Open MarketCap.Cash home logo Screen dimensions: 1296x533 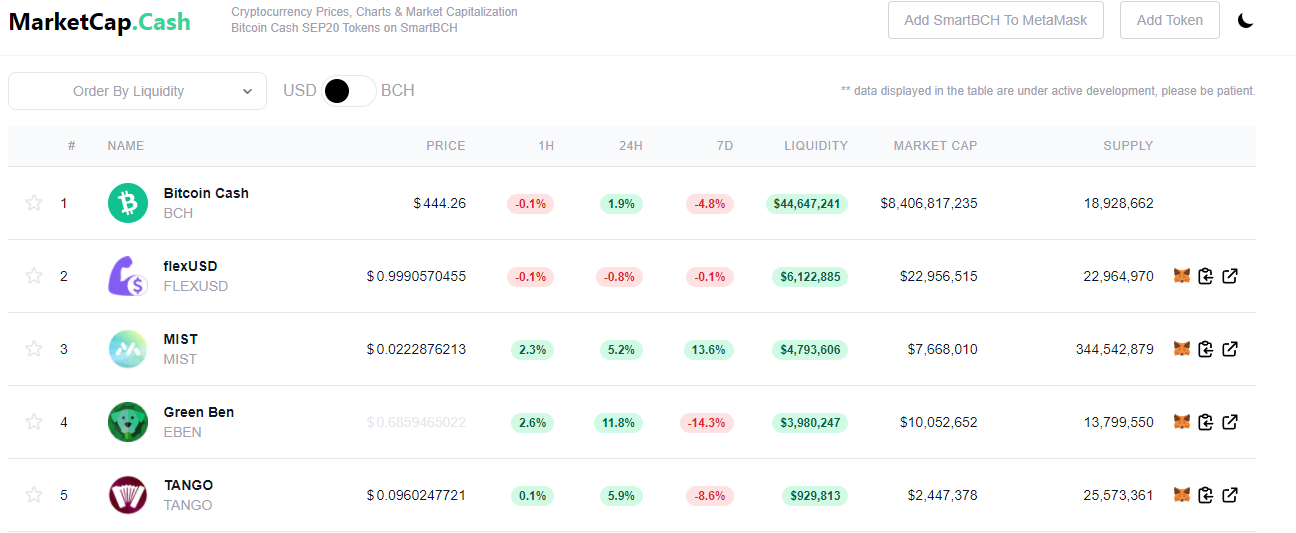[x=100, y=21]
